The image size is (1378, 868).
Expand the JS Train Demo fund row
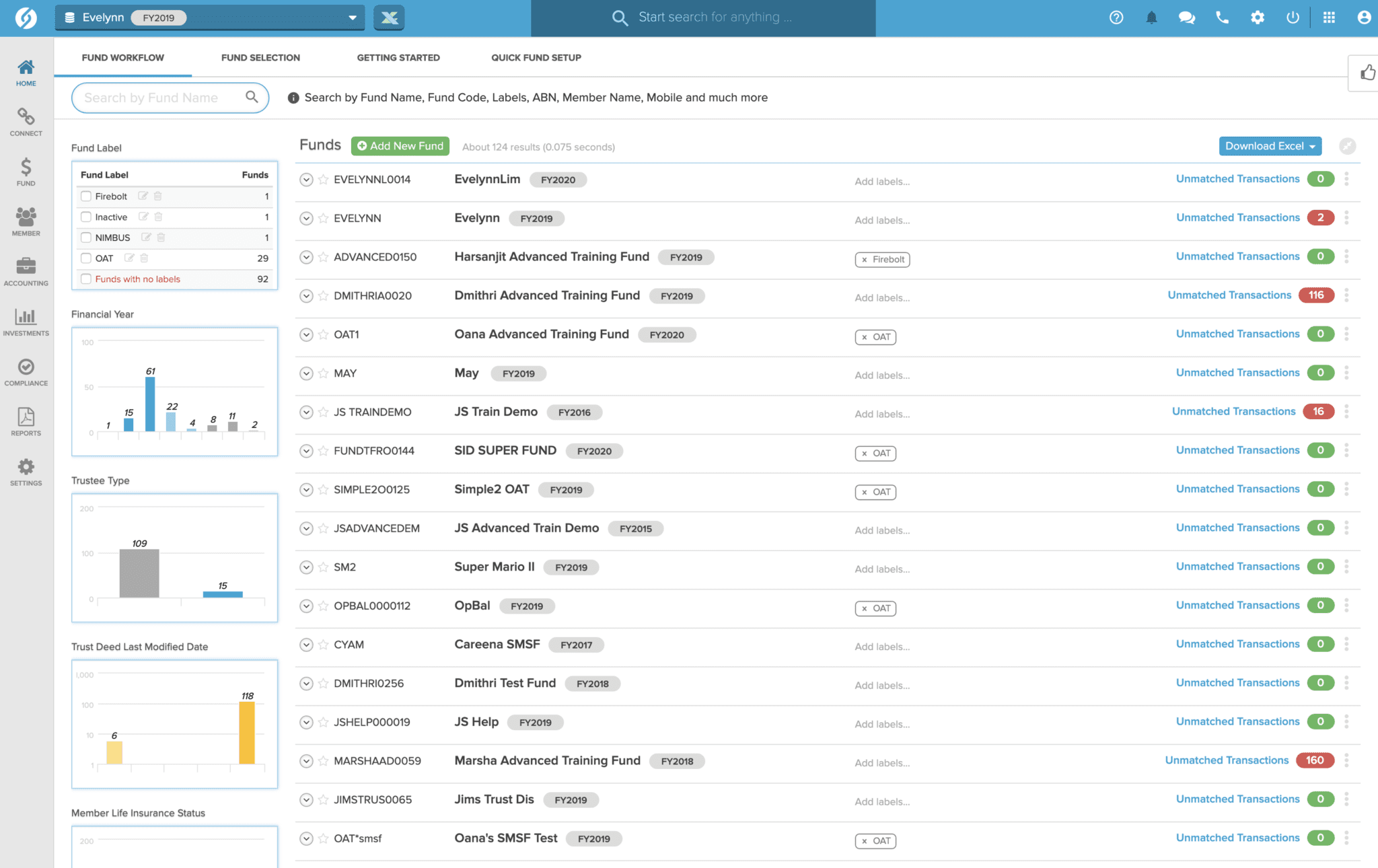click(305, 412)
